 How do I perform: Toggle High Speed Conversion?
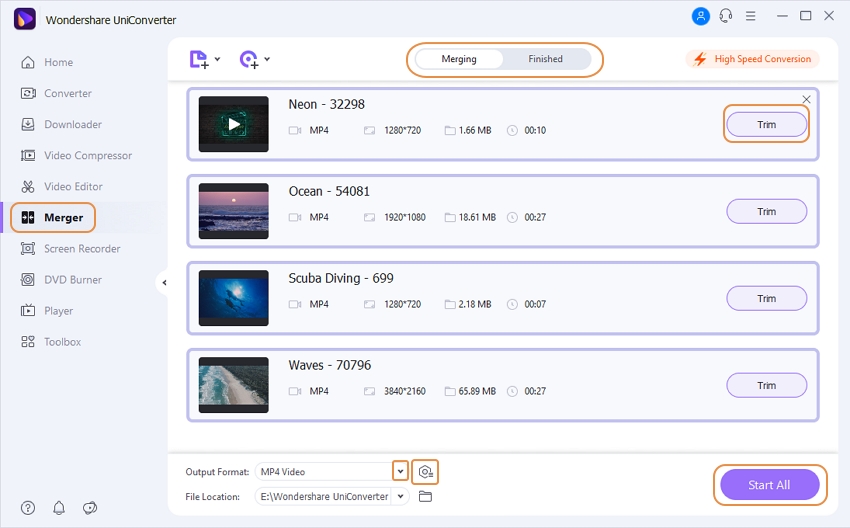753,59
